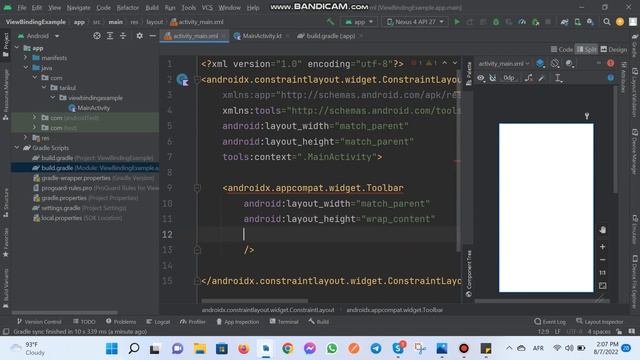This screenshot has height=360, width=640.
Task: Expand the res folder
Action: tap(26, 138)
